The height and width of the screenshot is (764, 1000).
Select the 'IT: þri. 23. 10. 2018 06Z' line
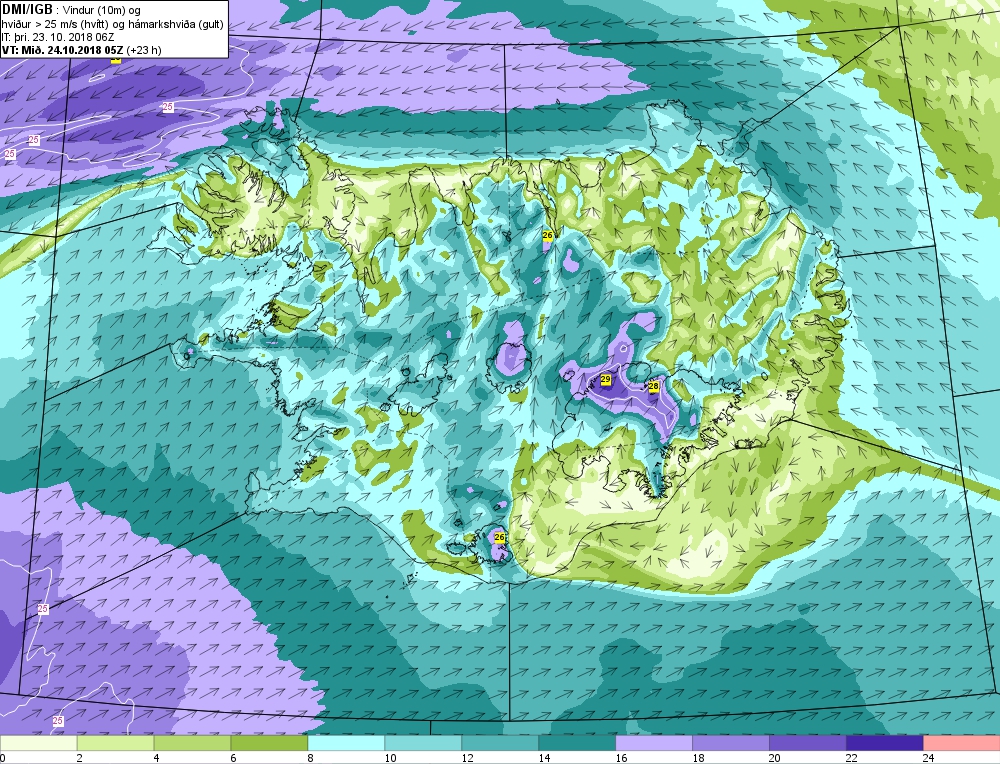click(58, 37)
